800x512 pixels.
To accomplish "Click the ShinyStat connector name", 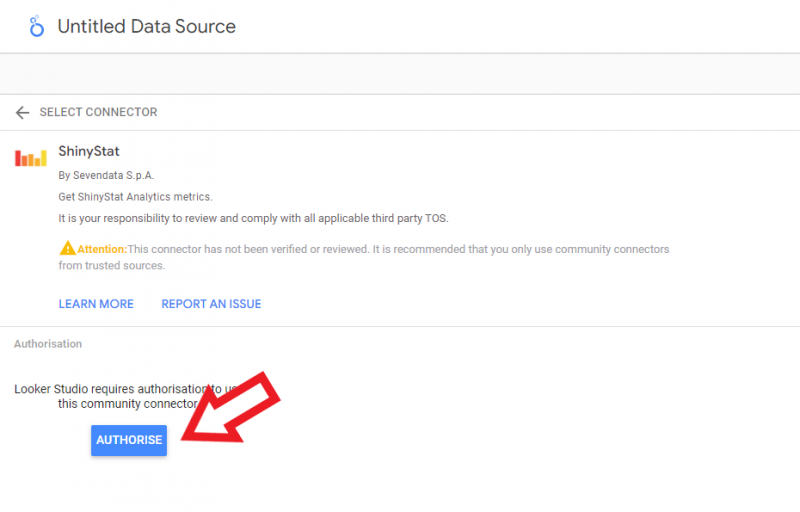I will (x=89, y=151).
